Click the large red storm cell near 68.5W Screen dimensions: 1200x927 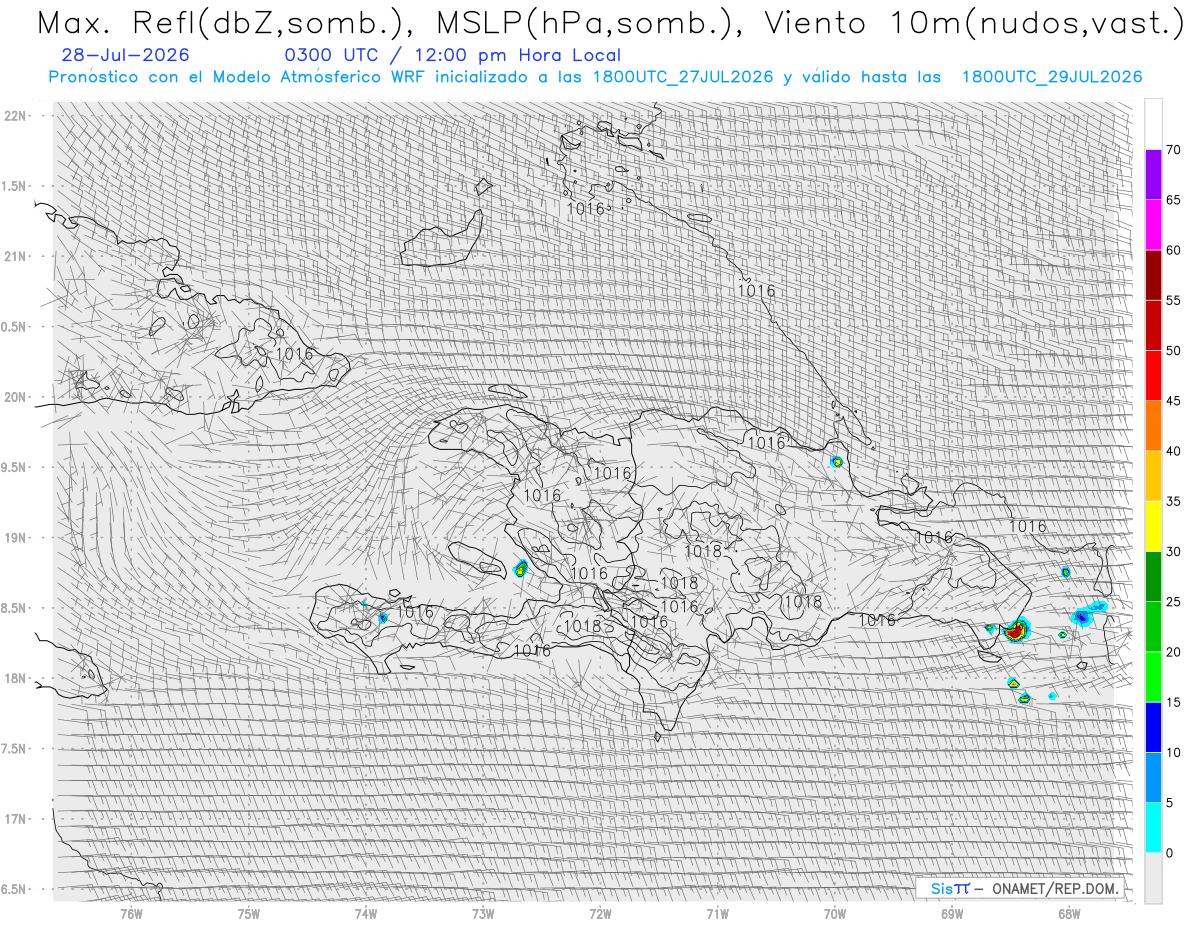coord(1016,631)
